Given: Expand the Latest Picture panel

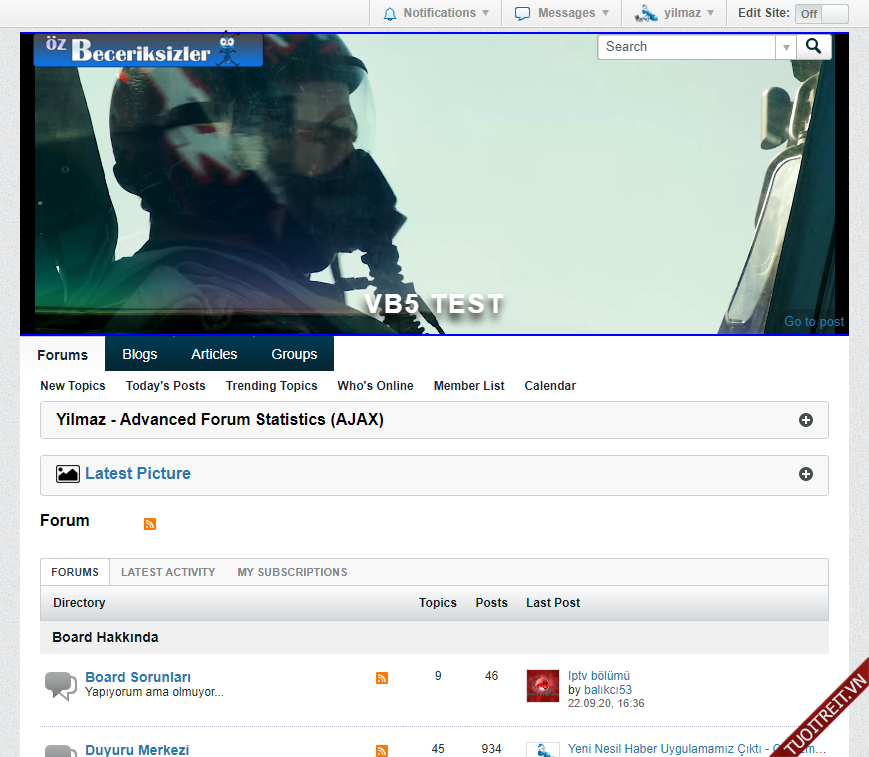Looking at the screenshot, I should click(x=806, y=474).
